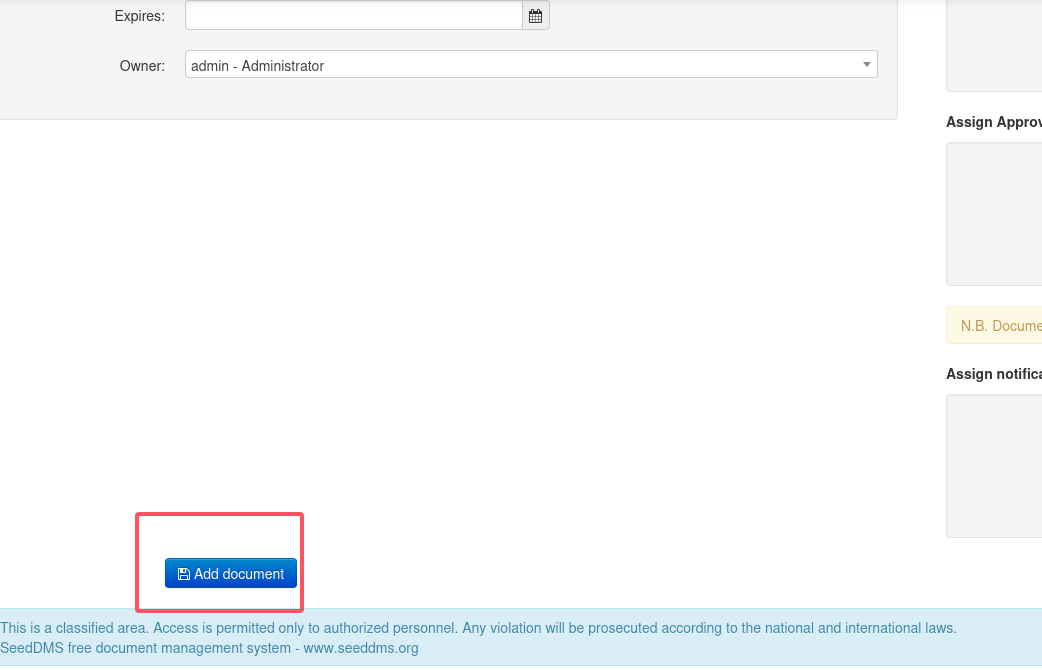Open the Expires date calendar picker
The width and height of the screenshot is (1042, 670).
coord(535,16)
